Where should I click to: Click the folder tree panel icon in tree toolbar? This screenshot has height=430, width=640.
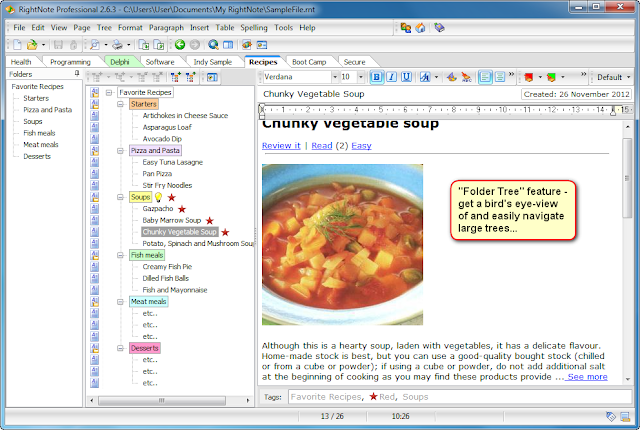[x=212, y=77]
